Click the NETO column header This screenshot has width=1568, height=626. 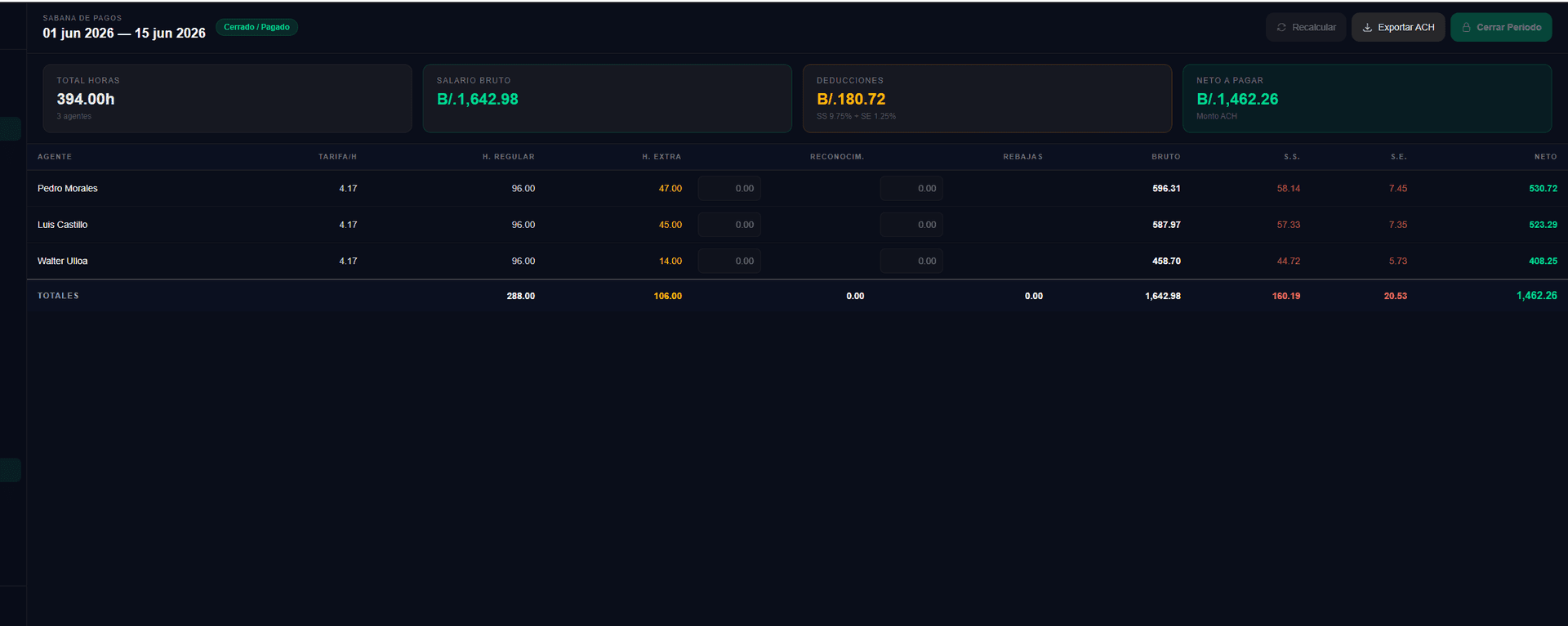coord(1545,156)
